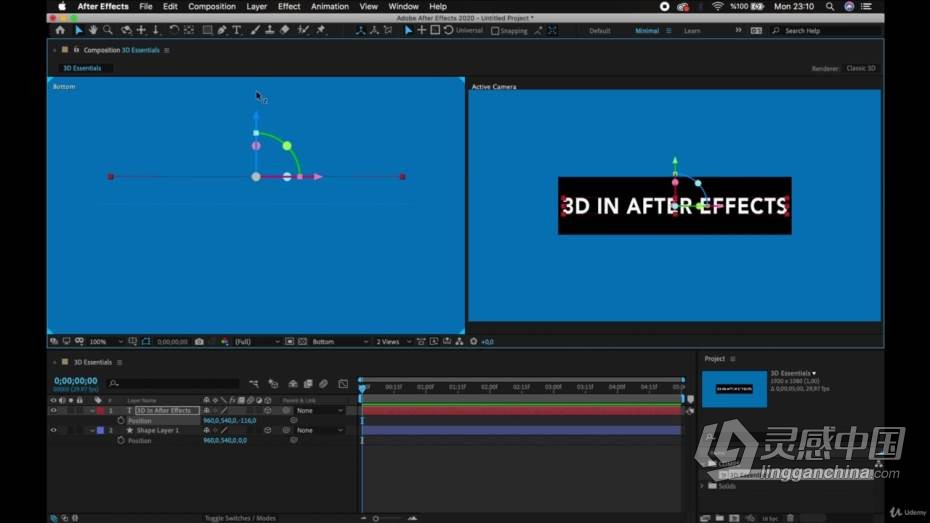This screenshot has height=523, width=930.
Task: Open the 2 Views layout dropdown
Action: (x=394, y=342)
